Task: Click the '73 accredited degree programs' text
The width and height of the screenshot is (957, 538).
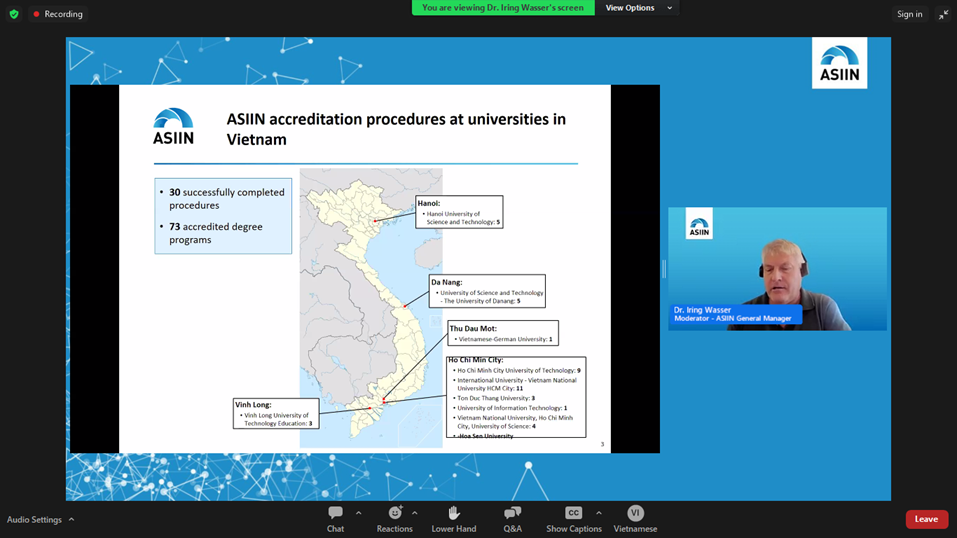Action: (215, 233)
